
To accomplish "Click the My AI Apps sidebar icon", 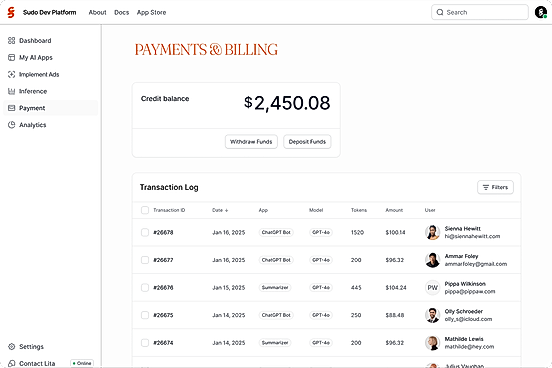I will coord(12,57).
